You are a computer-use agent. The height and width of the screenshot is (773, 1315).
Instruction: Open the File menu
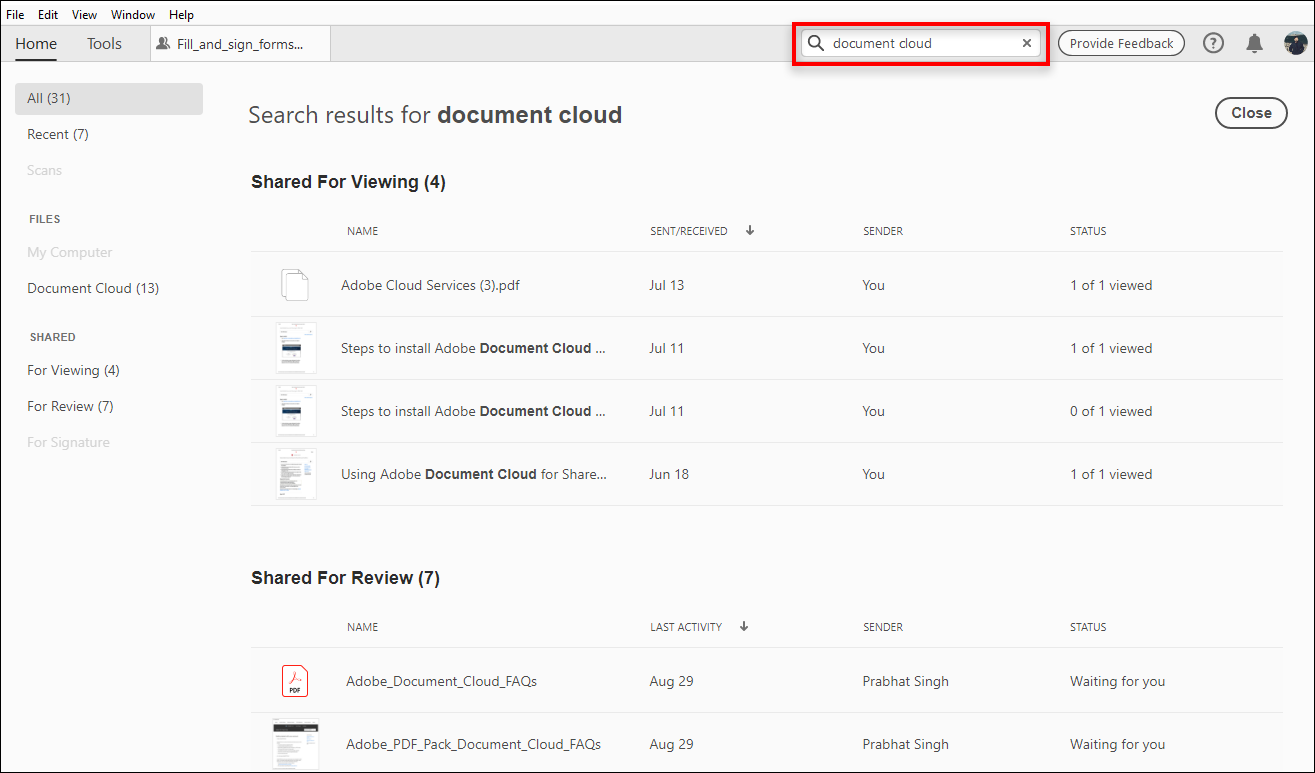[16, 15]
